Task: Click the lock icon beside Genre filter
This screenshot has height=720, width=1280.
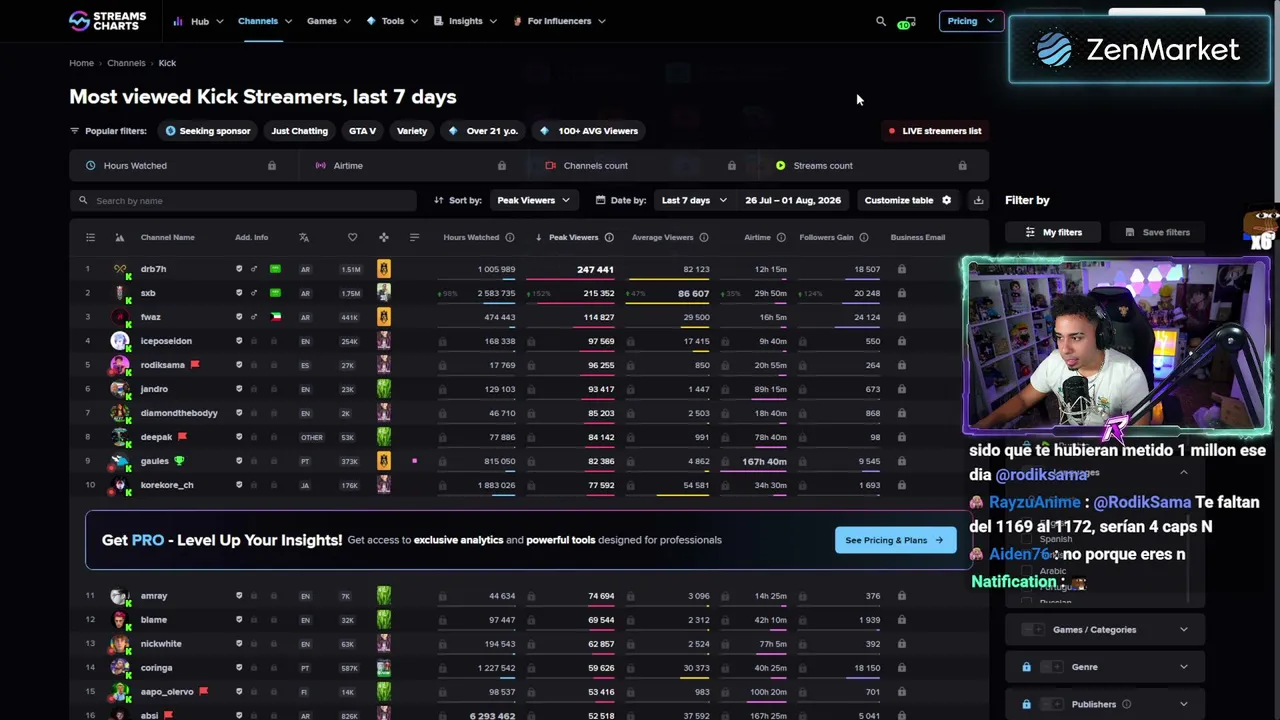Action: point(1026,667)
